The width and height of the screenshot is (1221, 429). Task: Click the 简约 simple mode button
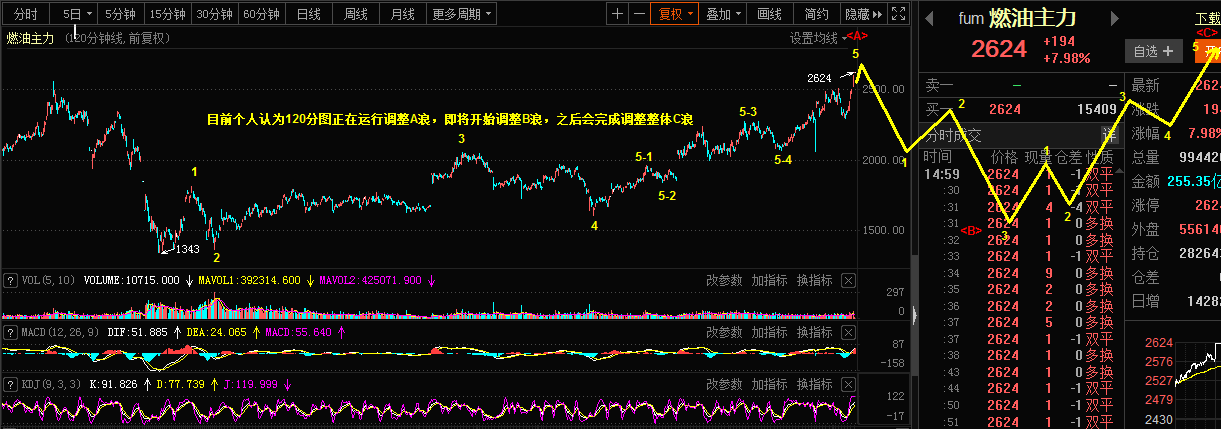(816, 14)
